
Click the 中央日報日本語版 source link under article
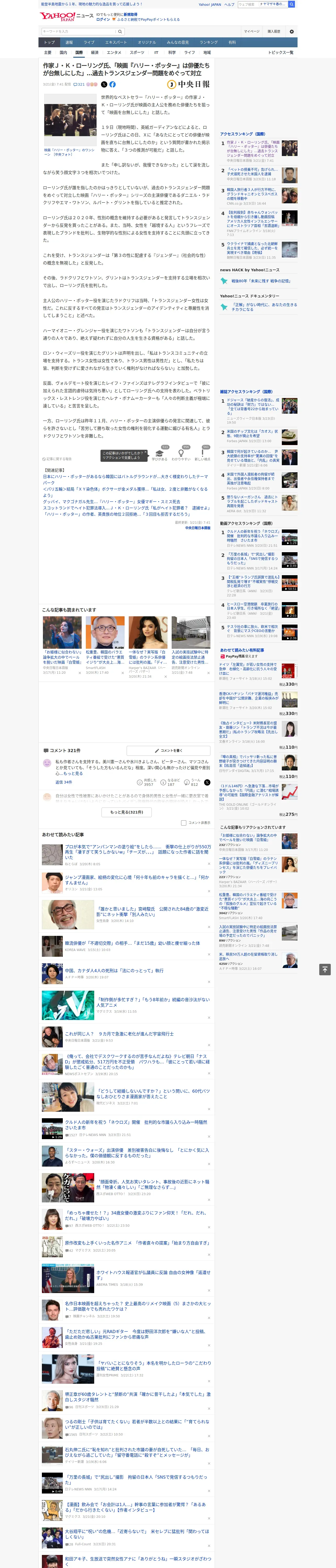[x=198, y=528]
